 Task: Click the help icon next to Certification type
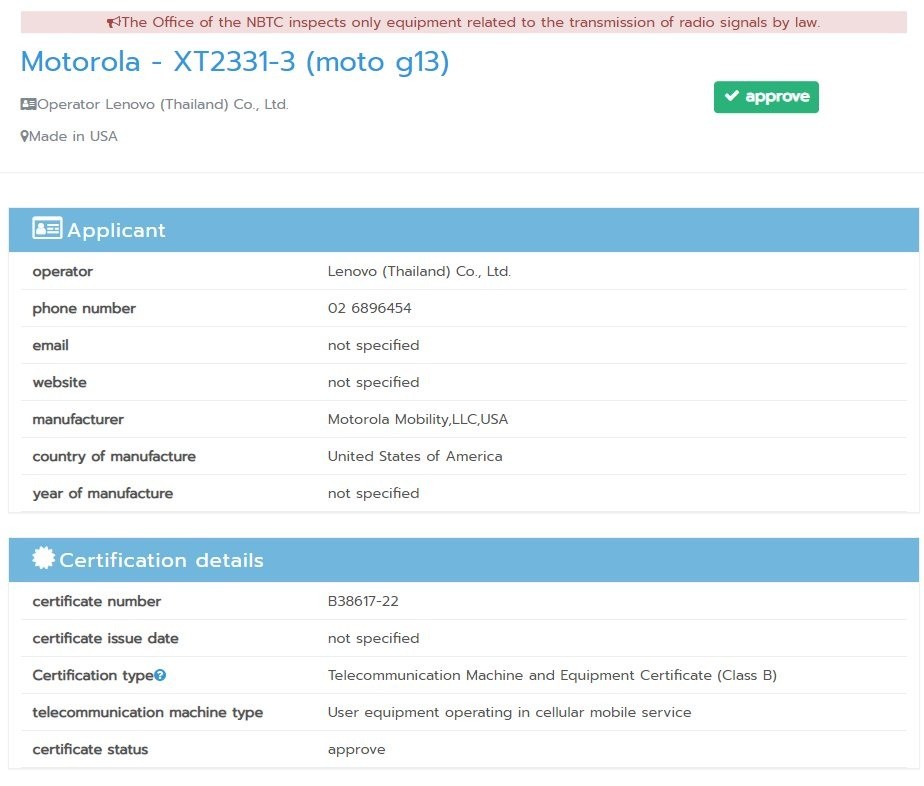click(x=160, y=676)
